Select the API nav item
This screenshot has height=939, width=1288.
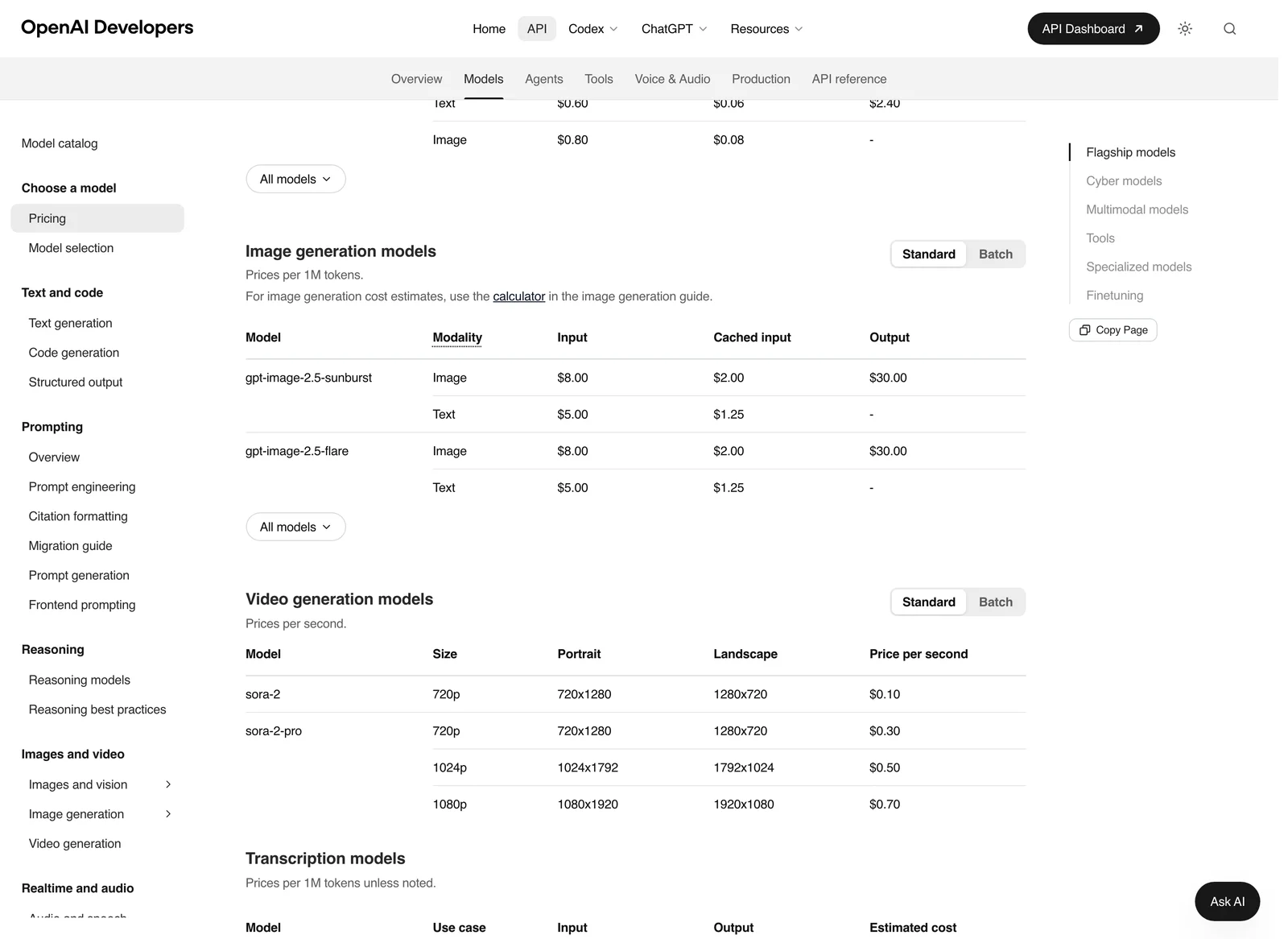tap(537, 29)
